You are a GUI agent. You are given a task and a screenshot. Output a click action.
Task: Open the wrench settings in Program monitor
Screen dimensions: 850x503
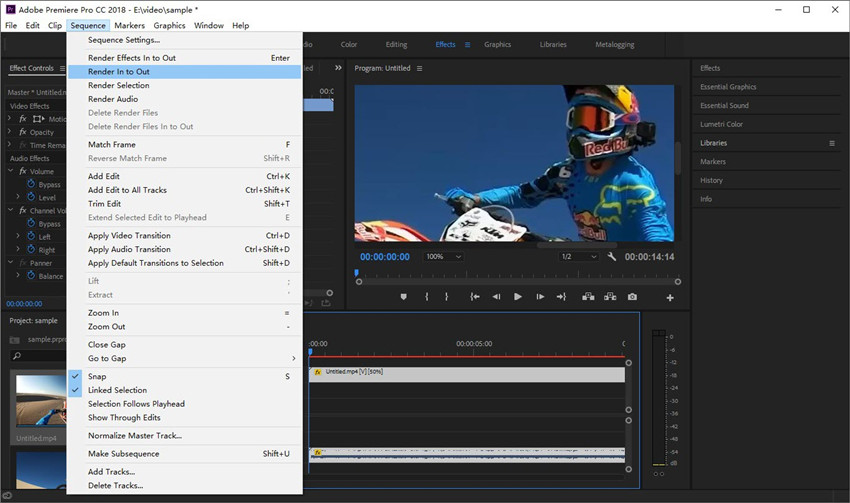click(x=612, y=257)
